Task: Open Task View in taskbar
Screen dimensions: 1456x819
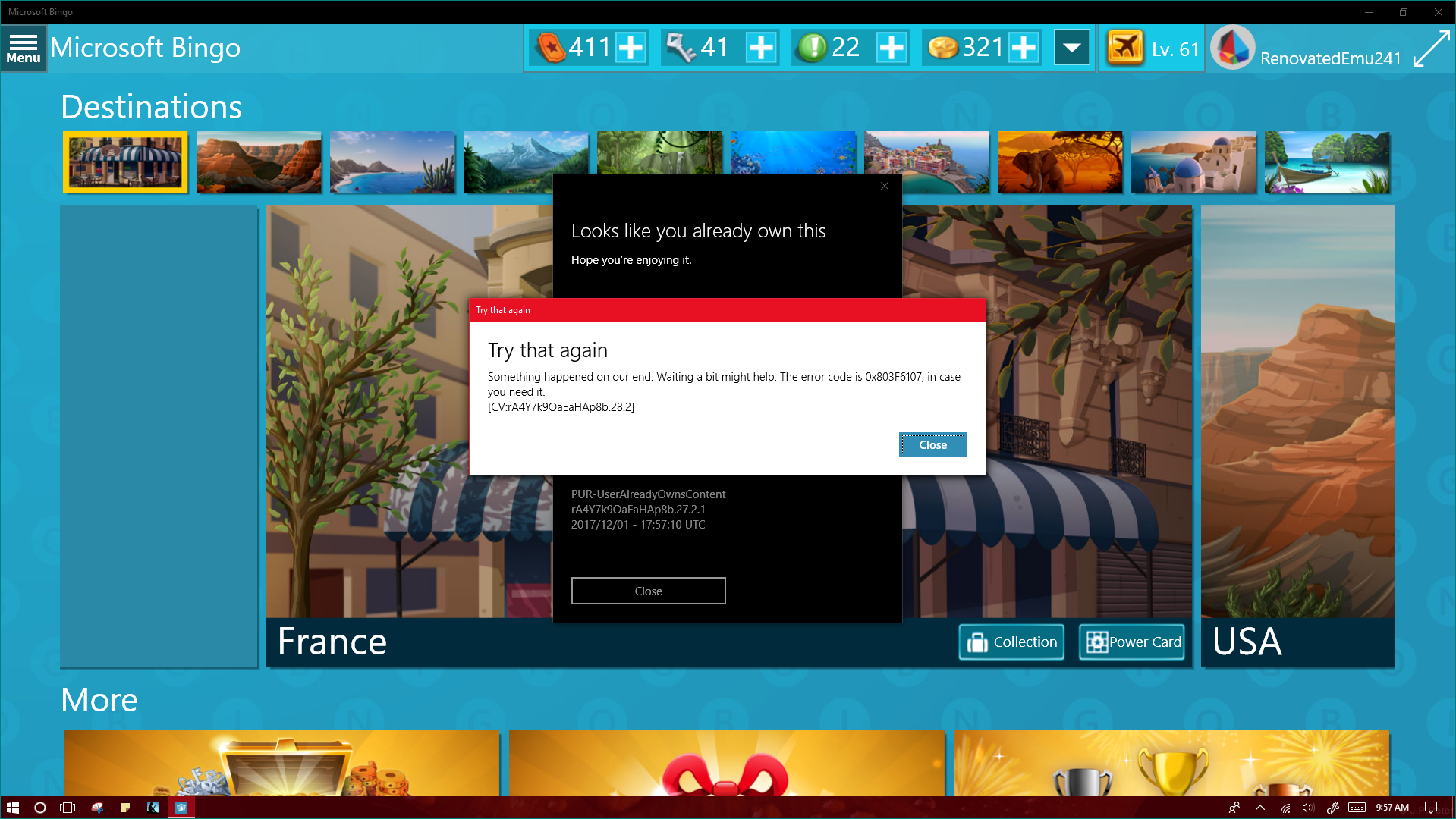Action: (68, 808)
